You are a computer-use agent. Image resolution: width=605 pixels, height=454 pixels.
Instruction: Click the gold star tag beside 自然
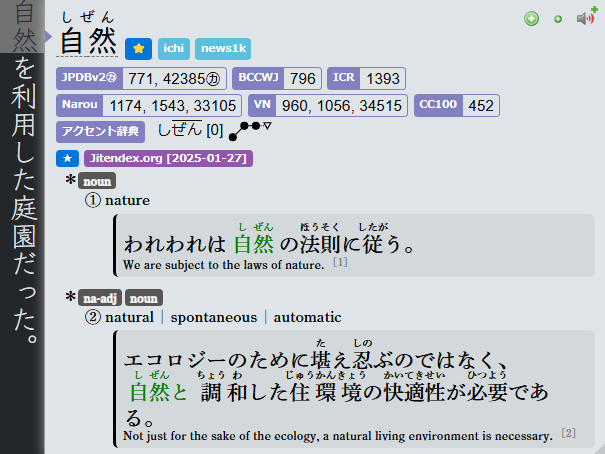click(x=139, y=48)
